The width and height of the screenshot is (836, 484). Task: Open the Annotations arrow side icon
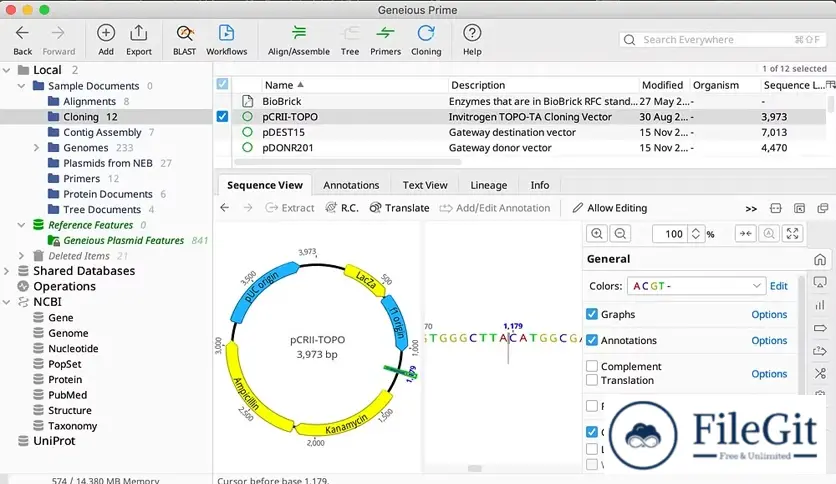pyautogui.click(x=820, y=328)
